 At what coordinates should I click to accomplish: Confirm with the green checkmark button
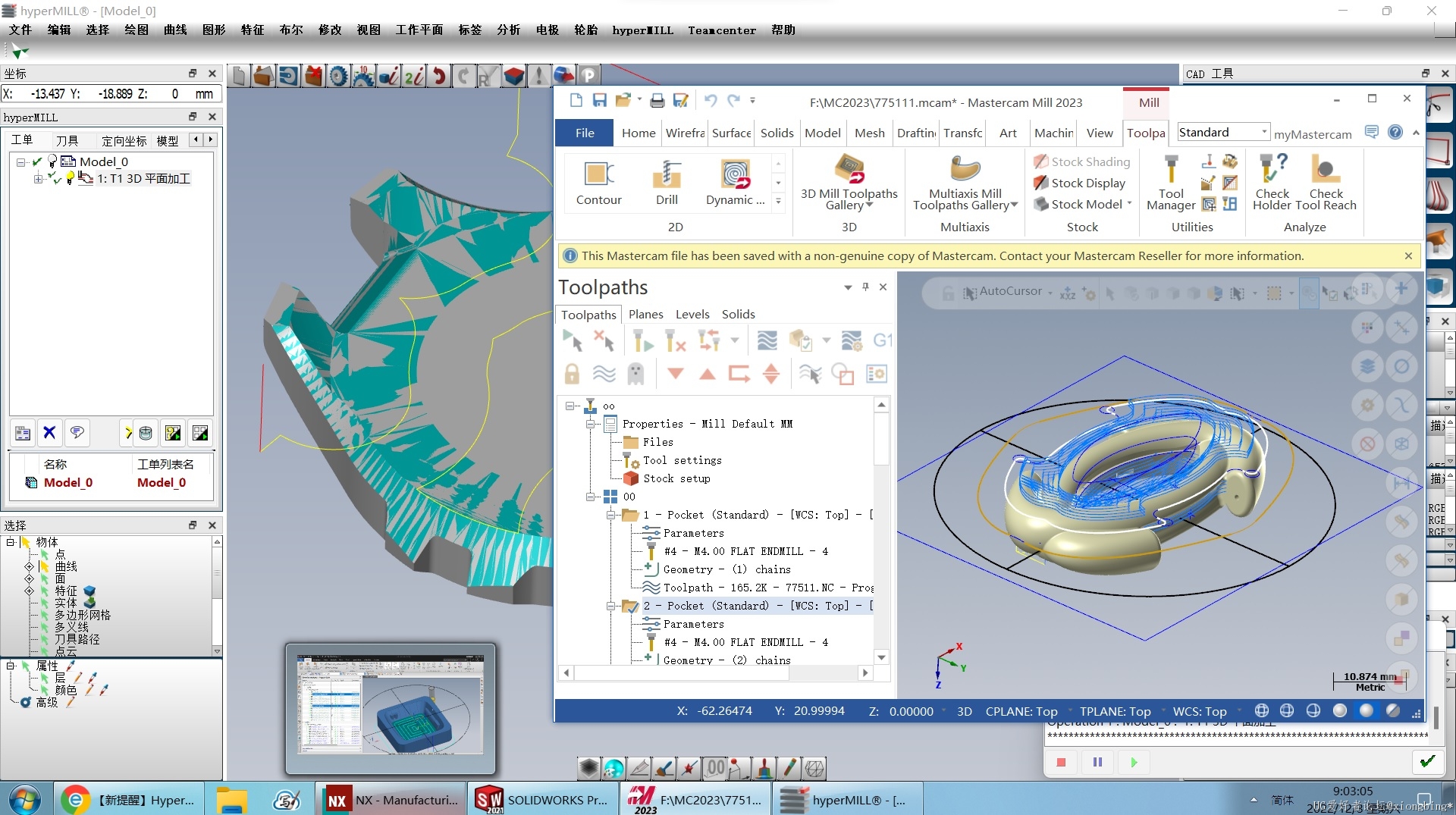point(1427,761)
